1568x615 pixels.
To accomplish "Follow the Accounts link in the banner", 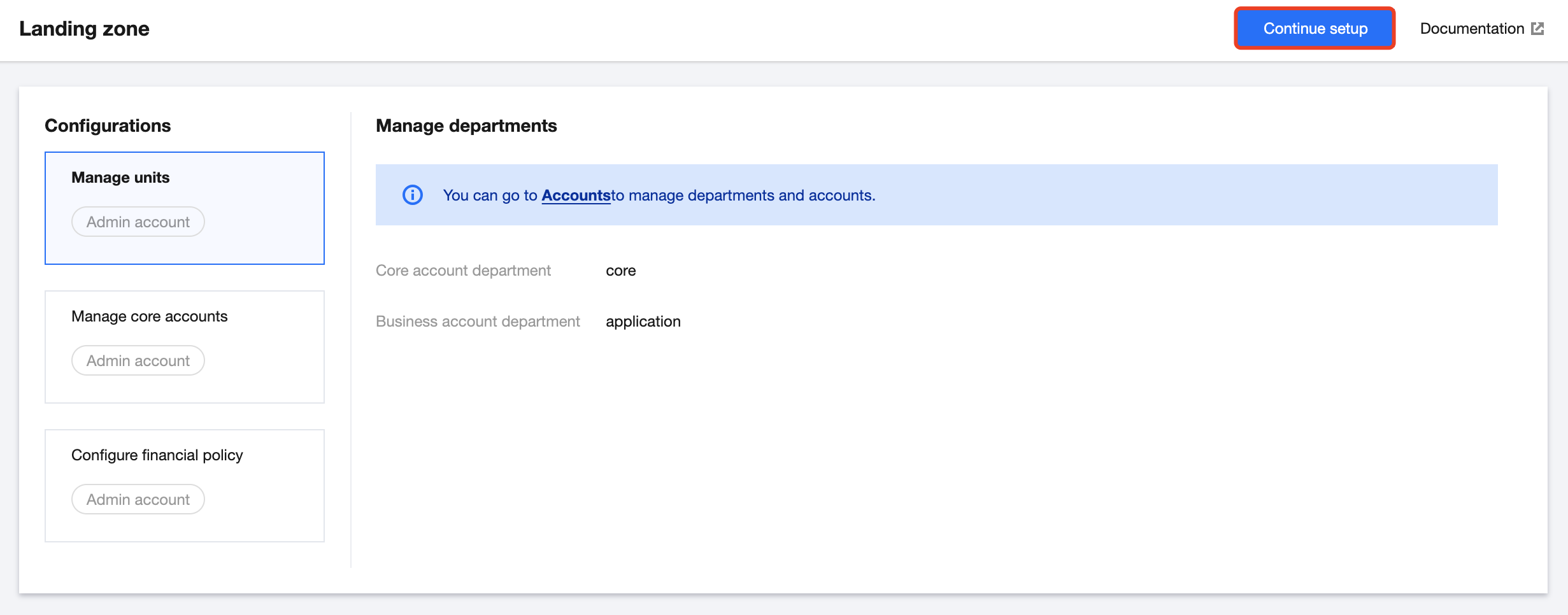I will click(x=576, y=195).
